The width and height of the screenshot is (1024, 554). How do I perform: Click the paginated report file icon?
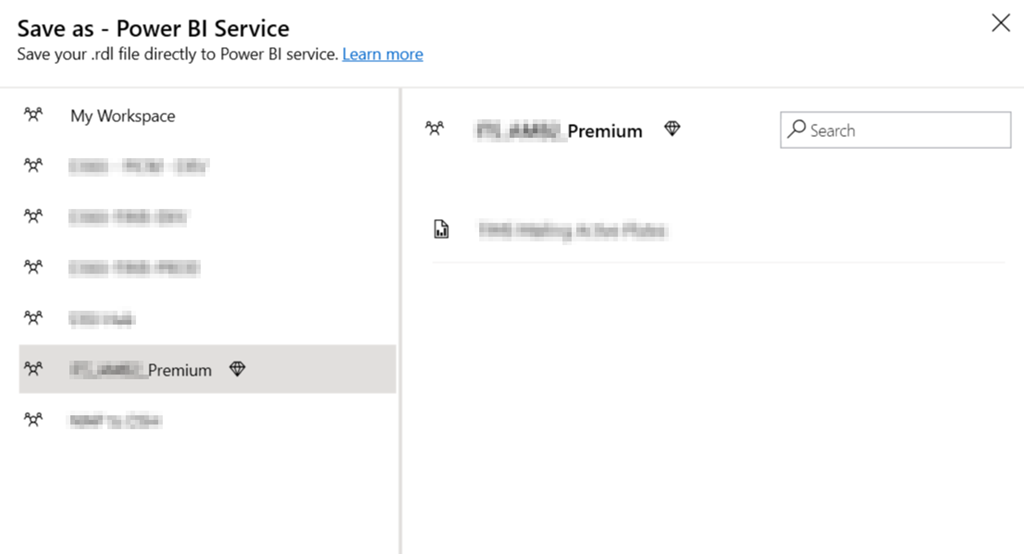[x=441, y=229]
